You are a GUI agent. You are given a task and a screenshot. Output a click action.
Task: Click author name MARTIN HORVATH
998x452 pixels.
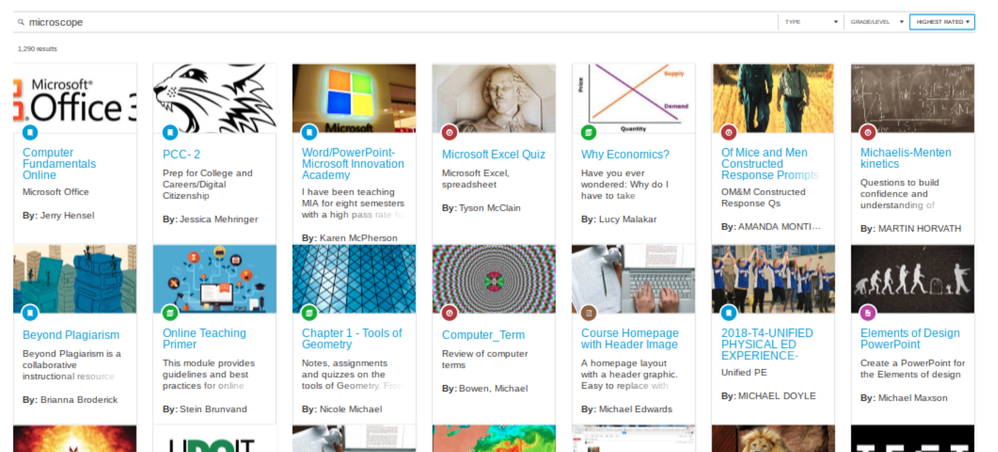(920, 229)
